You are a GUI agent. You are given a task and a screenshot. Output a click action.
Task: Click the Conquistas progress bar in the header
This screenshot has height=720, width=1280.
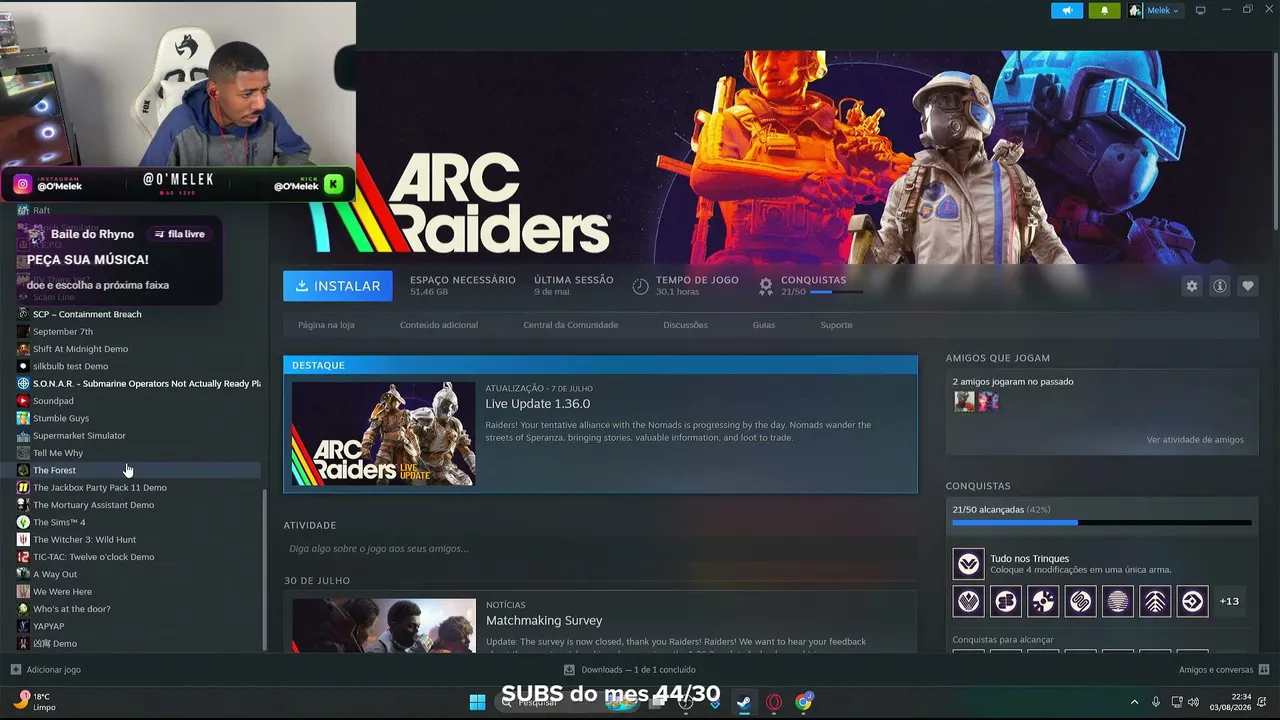(836, 292)
